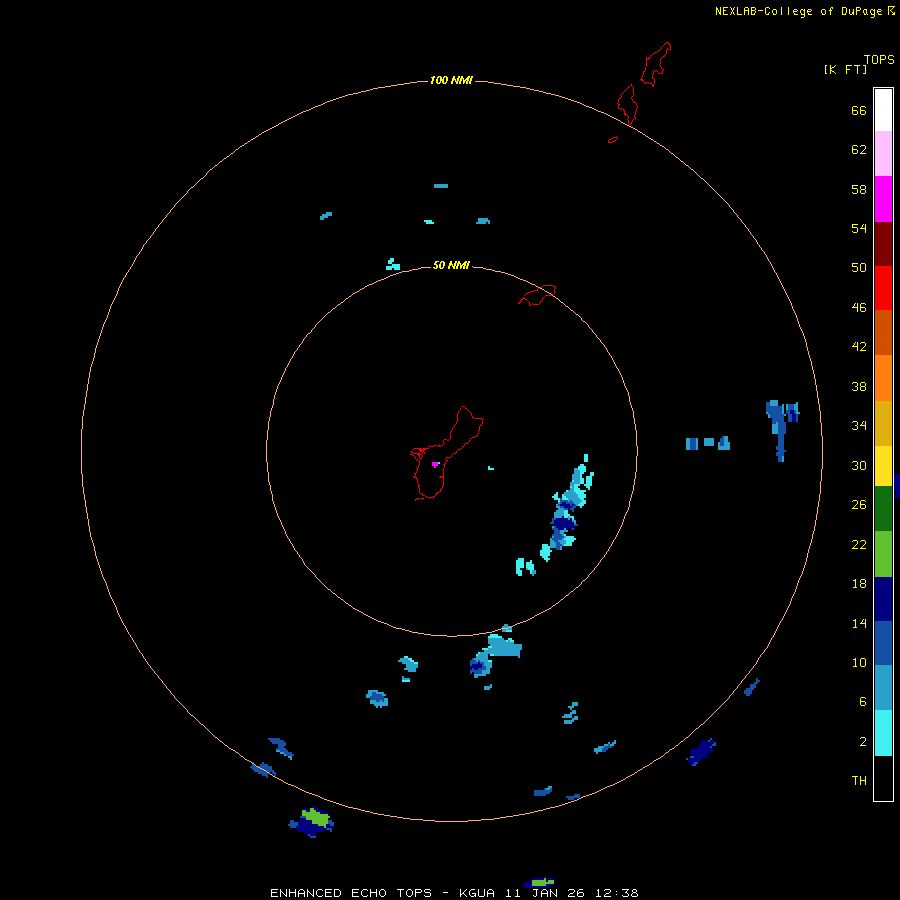Click the red outline of Guam island
Viewport: 900px width, 900px height.
(447, 453)
